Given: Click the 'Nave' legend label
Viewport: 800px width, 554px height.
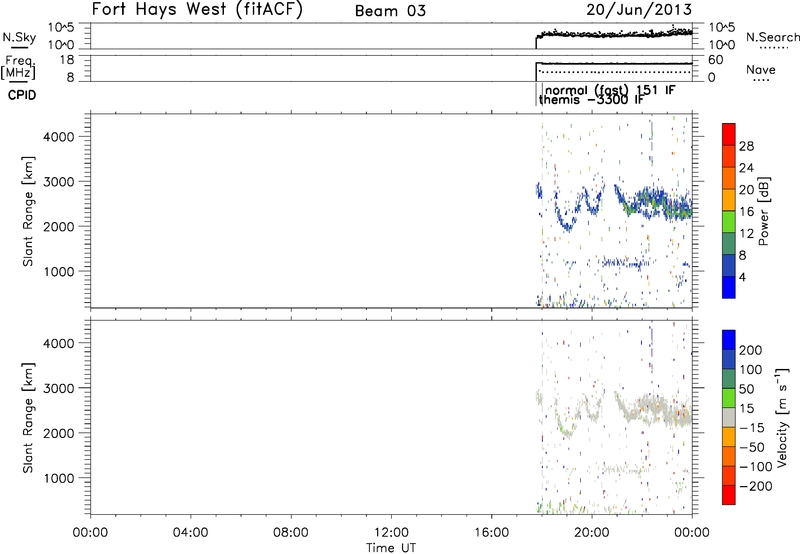Looking at the screenshot, I should 761,70.
